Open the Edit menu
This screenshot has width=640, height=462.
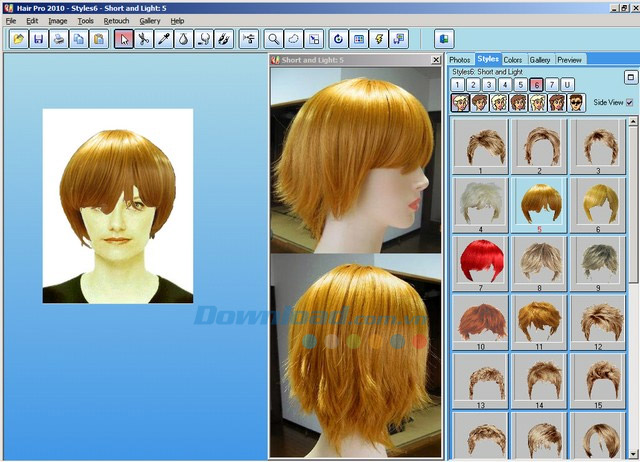[x=32, y=21]
